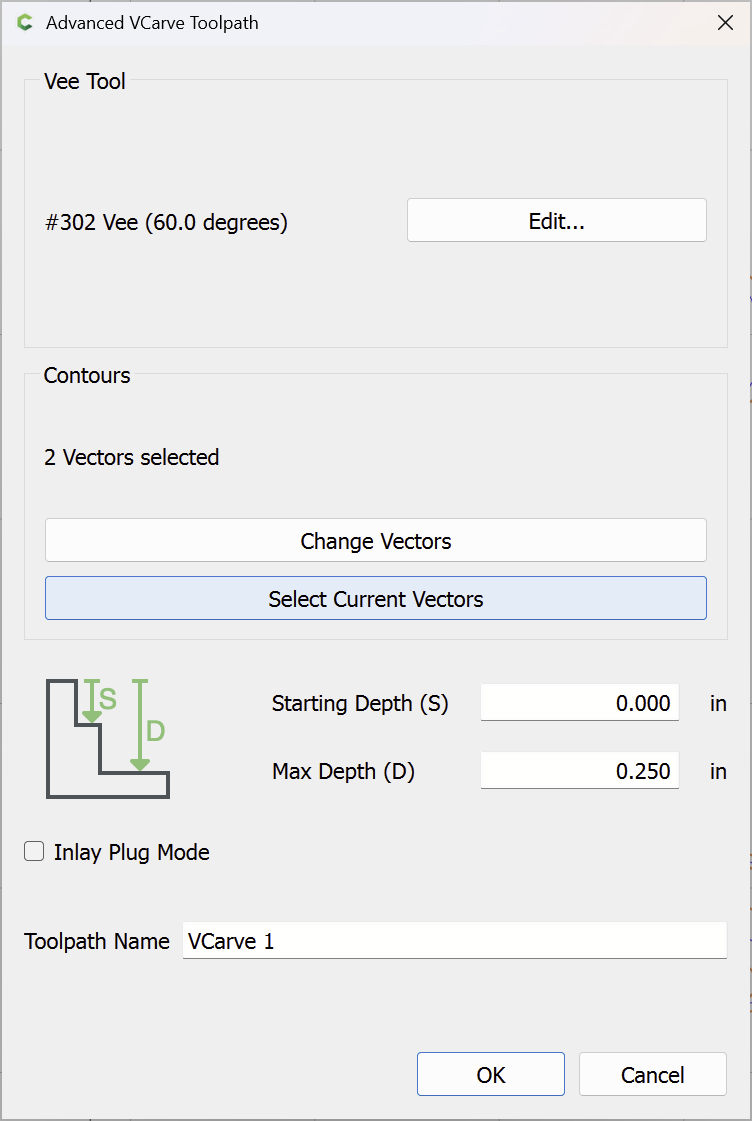
Task: Click the Carbide Create logo icon
Action: 25,23
